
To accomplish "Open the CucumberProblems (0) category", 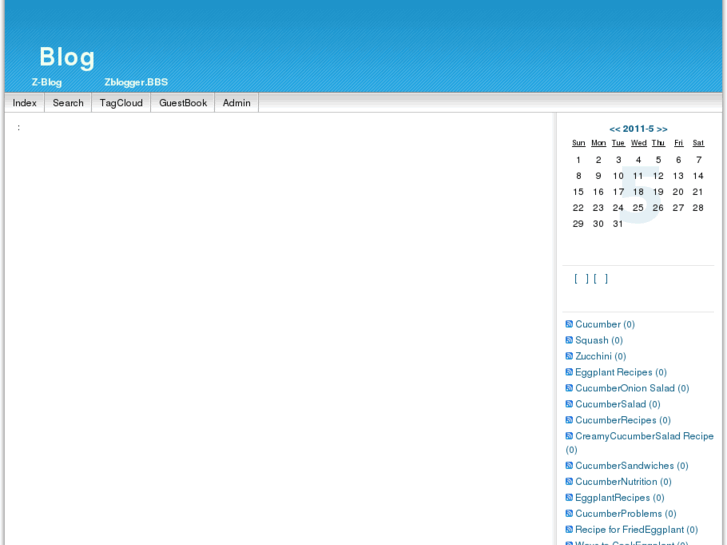I will coord(625,514).
